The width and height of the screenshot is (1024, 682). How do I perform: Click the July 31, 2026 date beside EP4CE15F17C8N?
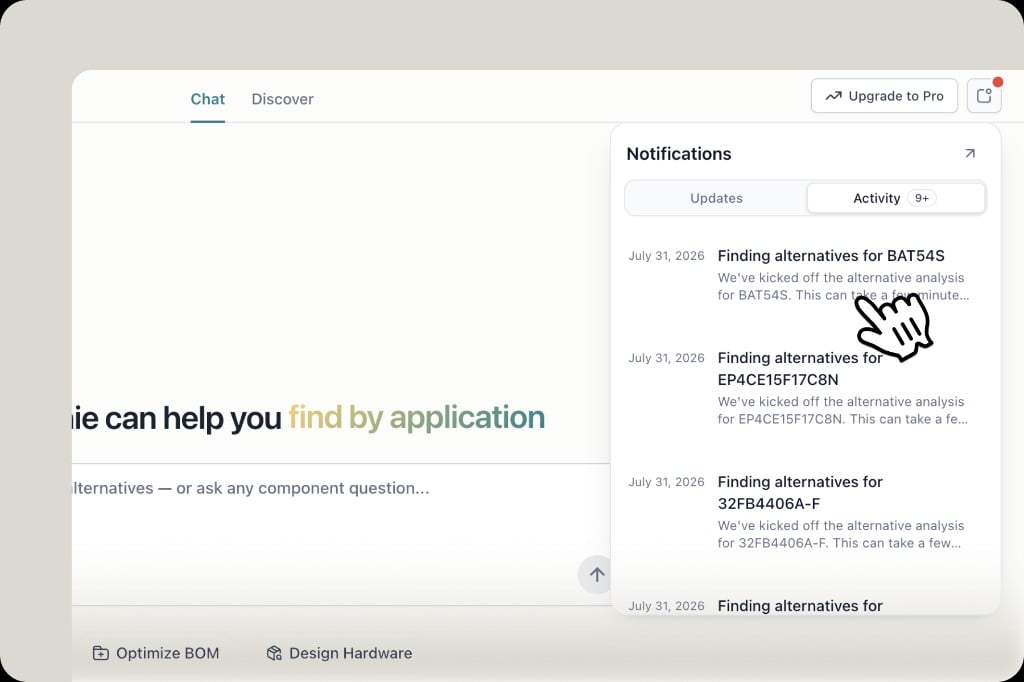pyautogui.click(x=666, y=358)
